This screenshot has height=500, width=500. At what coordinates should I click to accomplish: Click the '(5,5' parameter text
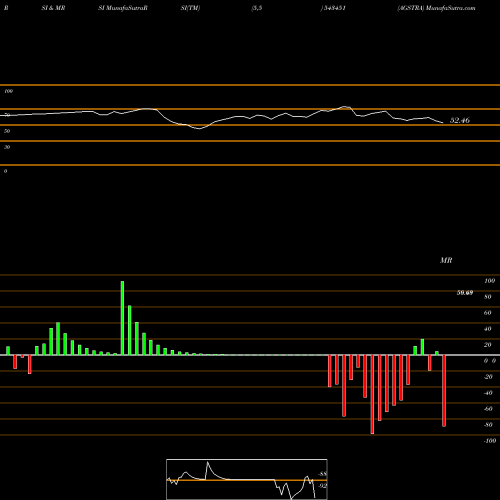(257, 8)
